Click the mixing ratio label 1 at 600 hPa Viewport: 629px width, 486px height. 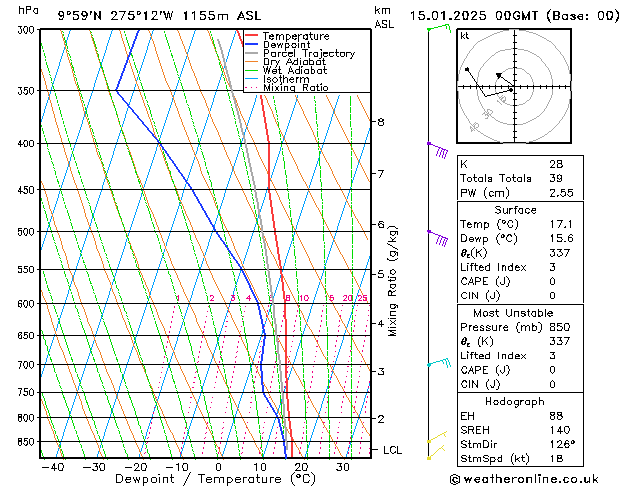pos(178,298)
